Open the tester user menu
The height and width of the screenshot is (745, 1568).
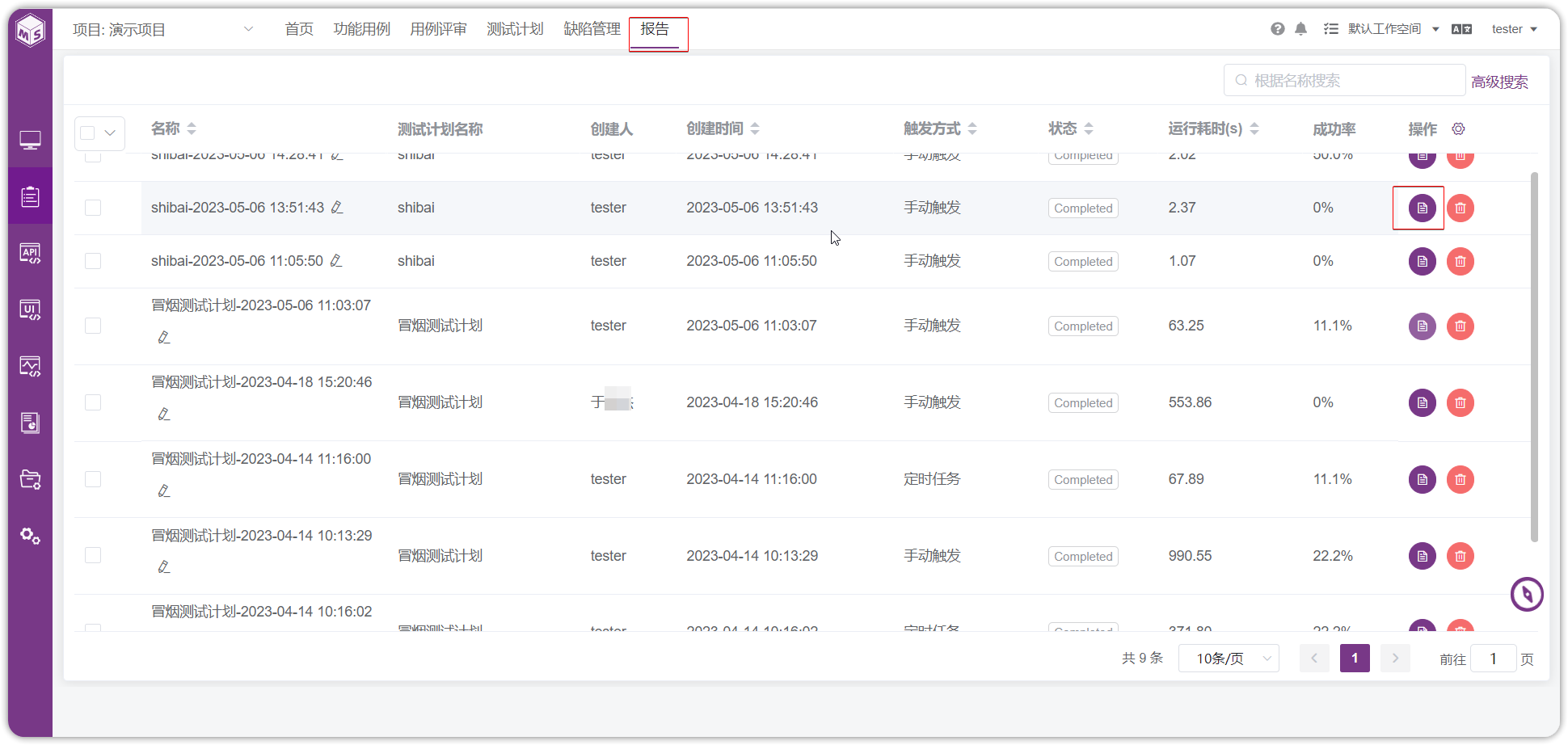pos(1514,29)
